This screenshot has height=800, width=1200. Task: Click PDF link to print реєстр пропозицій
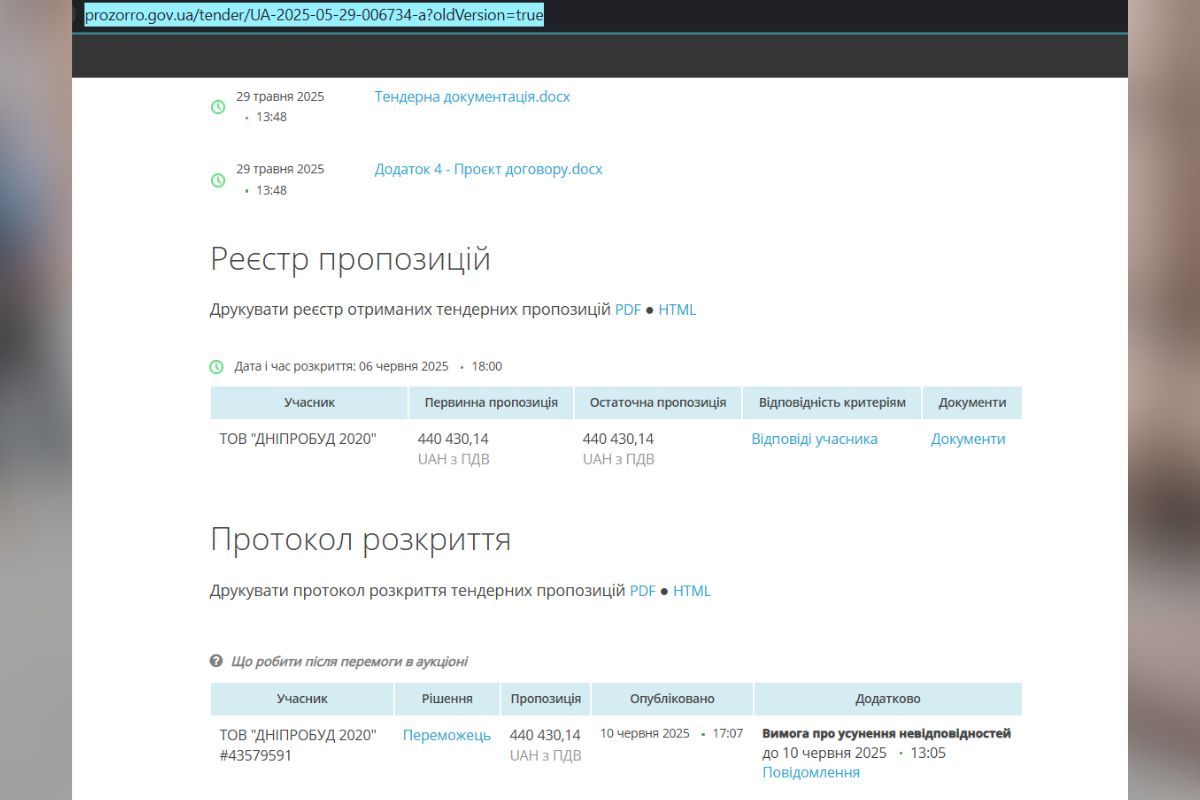coord(628,309)
